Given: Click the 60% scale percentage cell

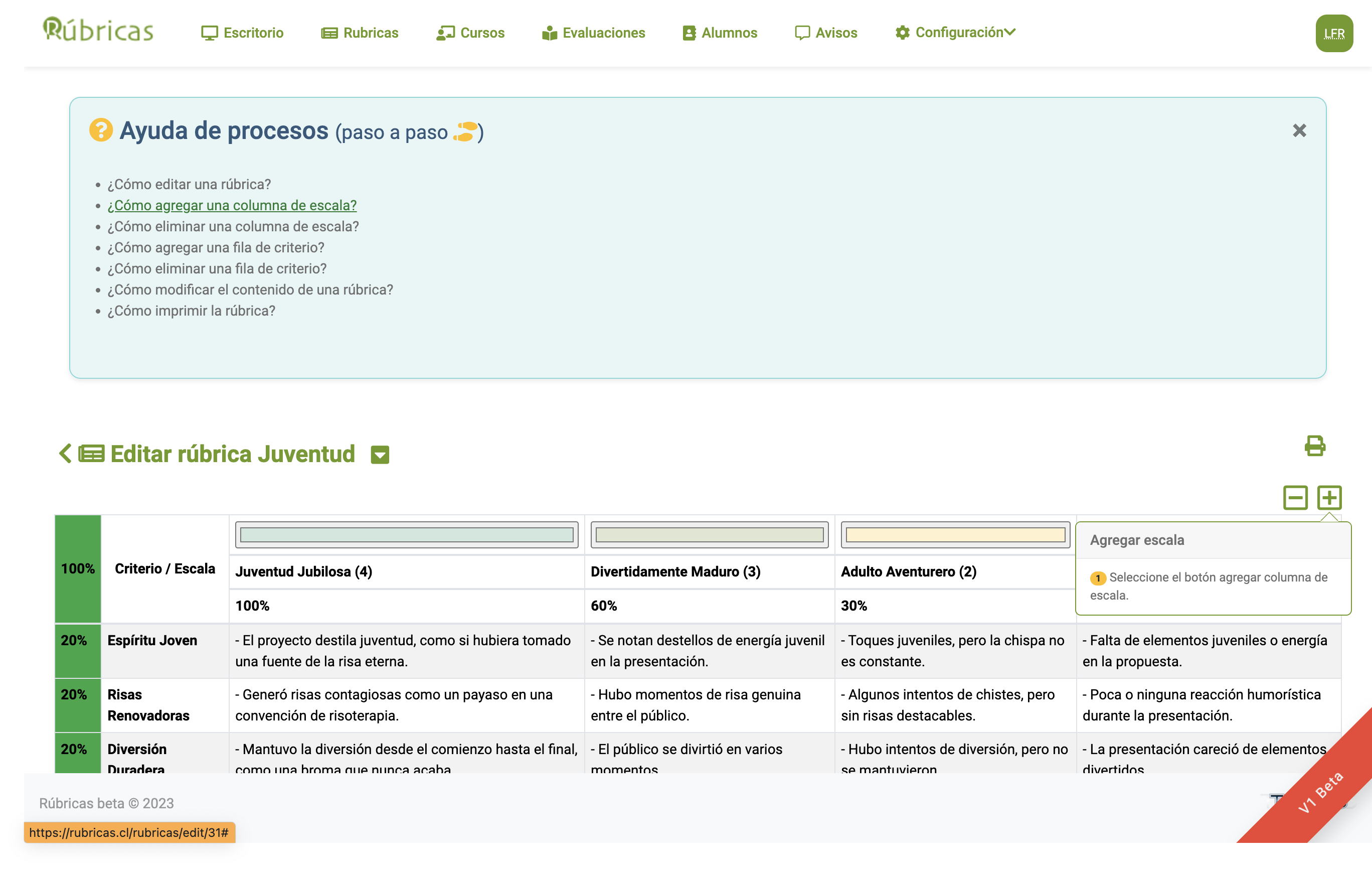Looking at the screenshot, I should tap(604, 606).
